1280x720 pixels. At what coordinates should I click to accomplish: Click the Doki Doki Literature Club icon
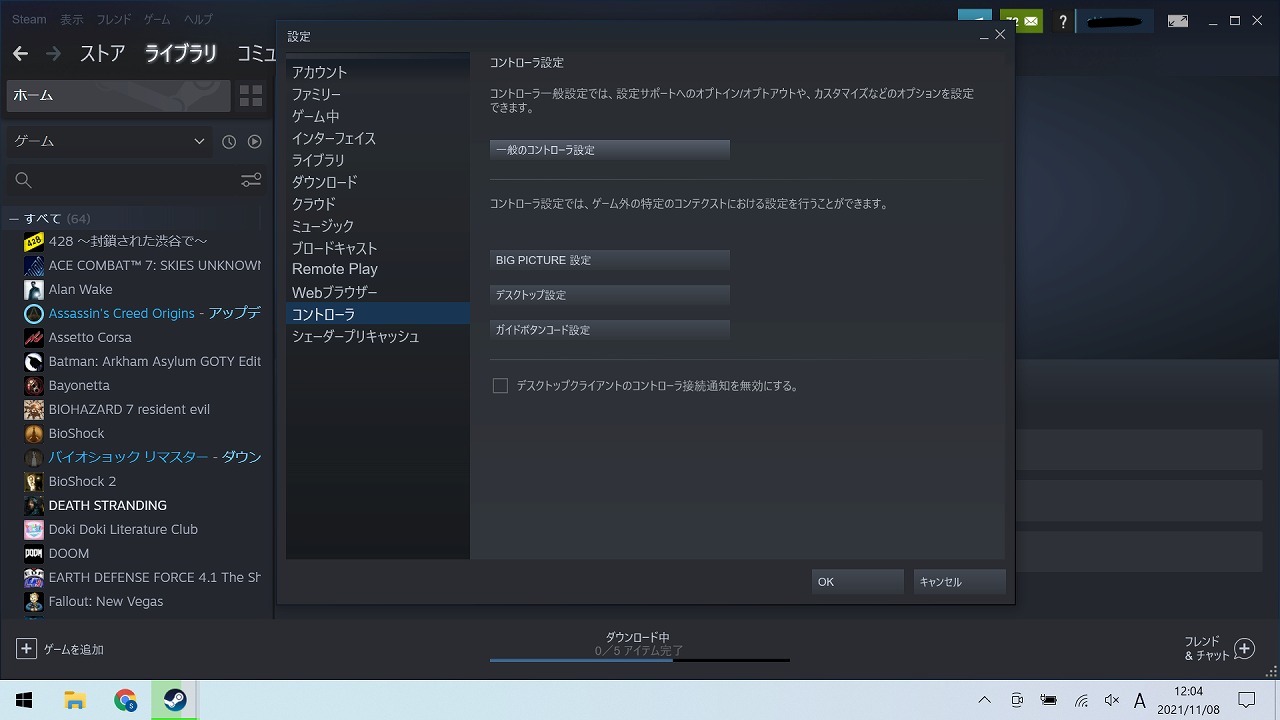click(34, 529)
